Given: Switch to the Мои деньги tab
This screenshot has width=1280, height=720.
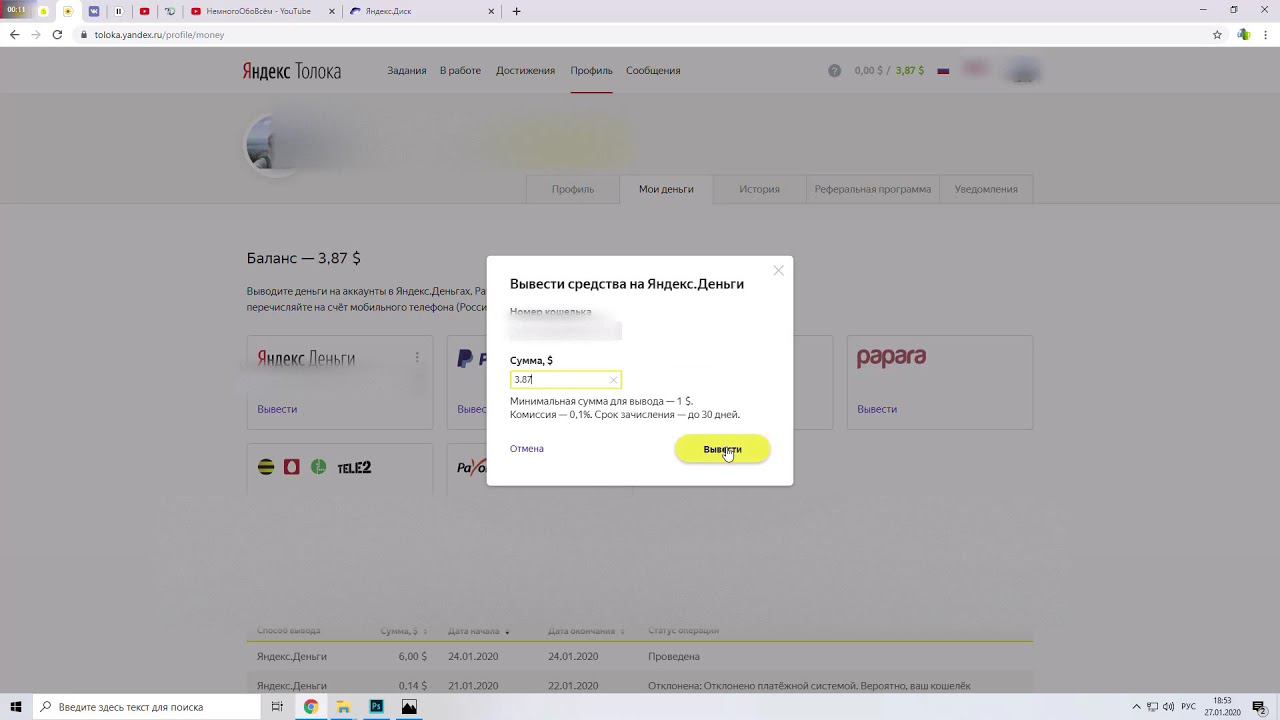Looking at the screenshot, I should pyautogui.click(x=666, y=189).
